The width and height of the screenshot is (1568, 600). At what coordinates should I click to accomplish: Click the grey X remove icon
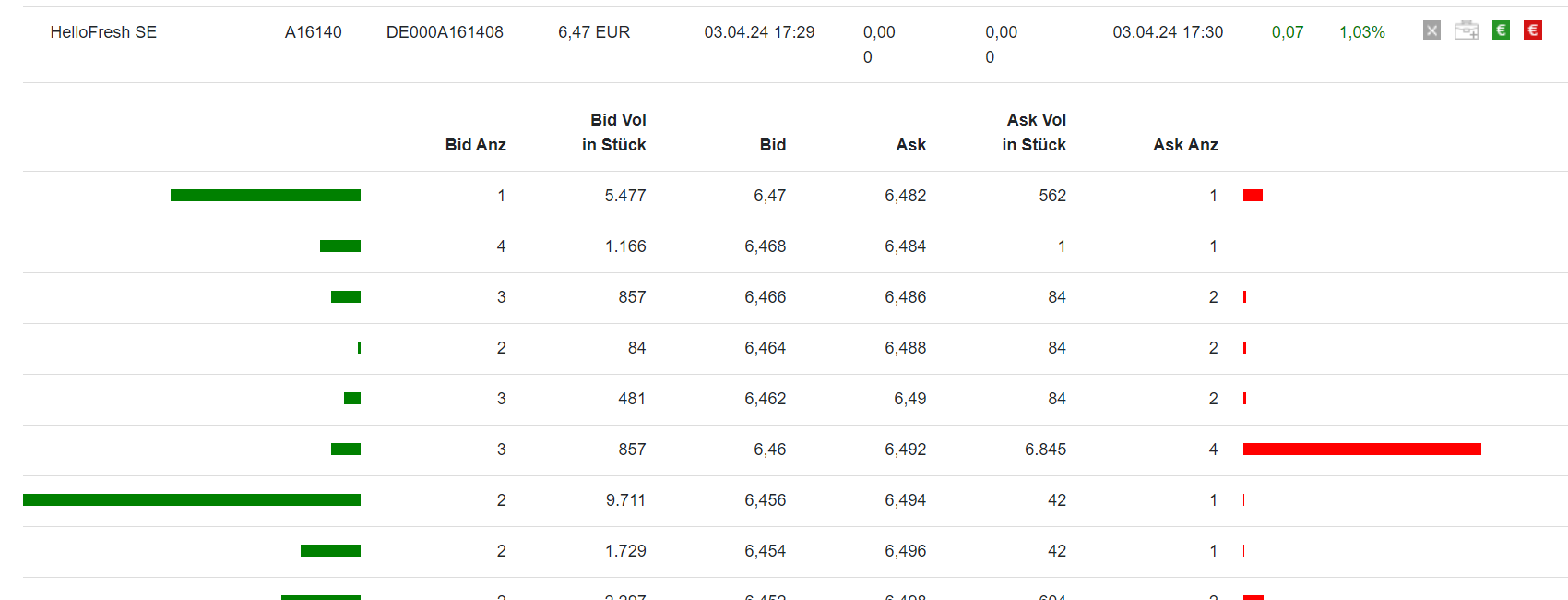(1431, 30)
